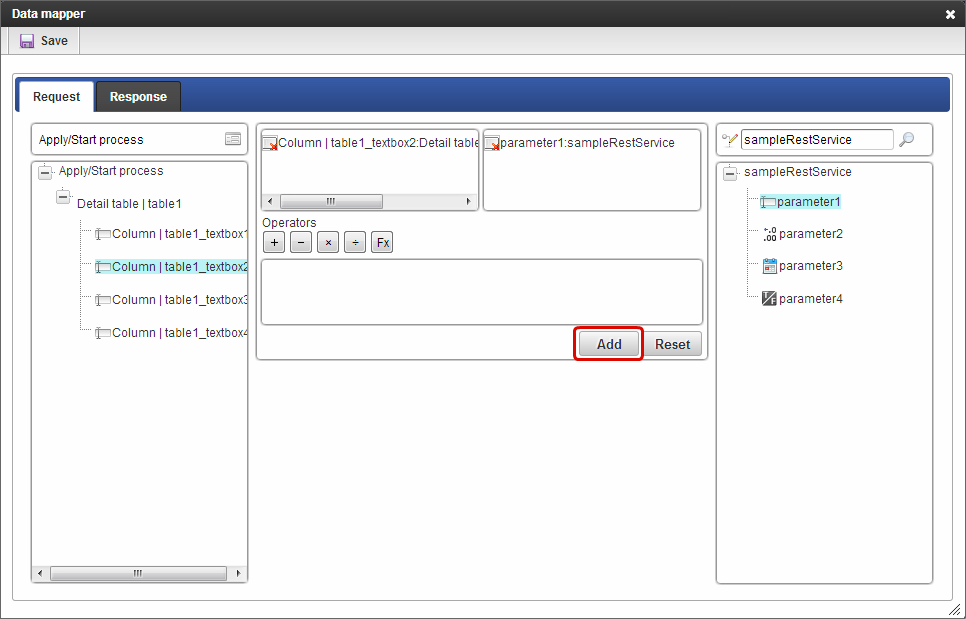Click the multiply operator button
Viewport: 966px width, 619px height.
pos(328,243)
